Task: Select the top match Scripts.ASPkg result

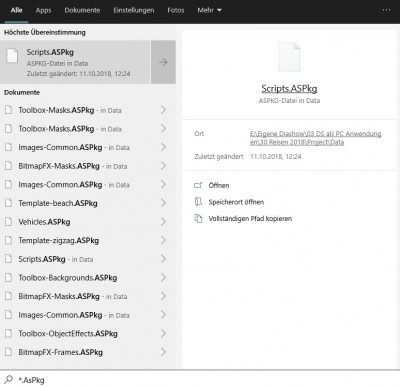Action: coord(75,62)
